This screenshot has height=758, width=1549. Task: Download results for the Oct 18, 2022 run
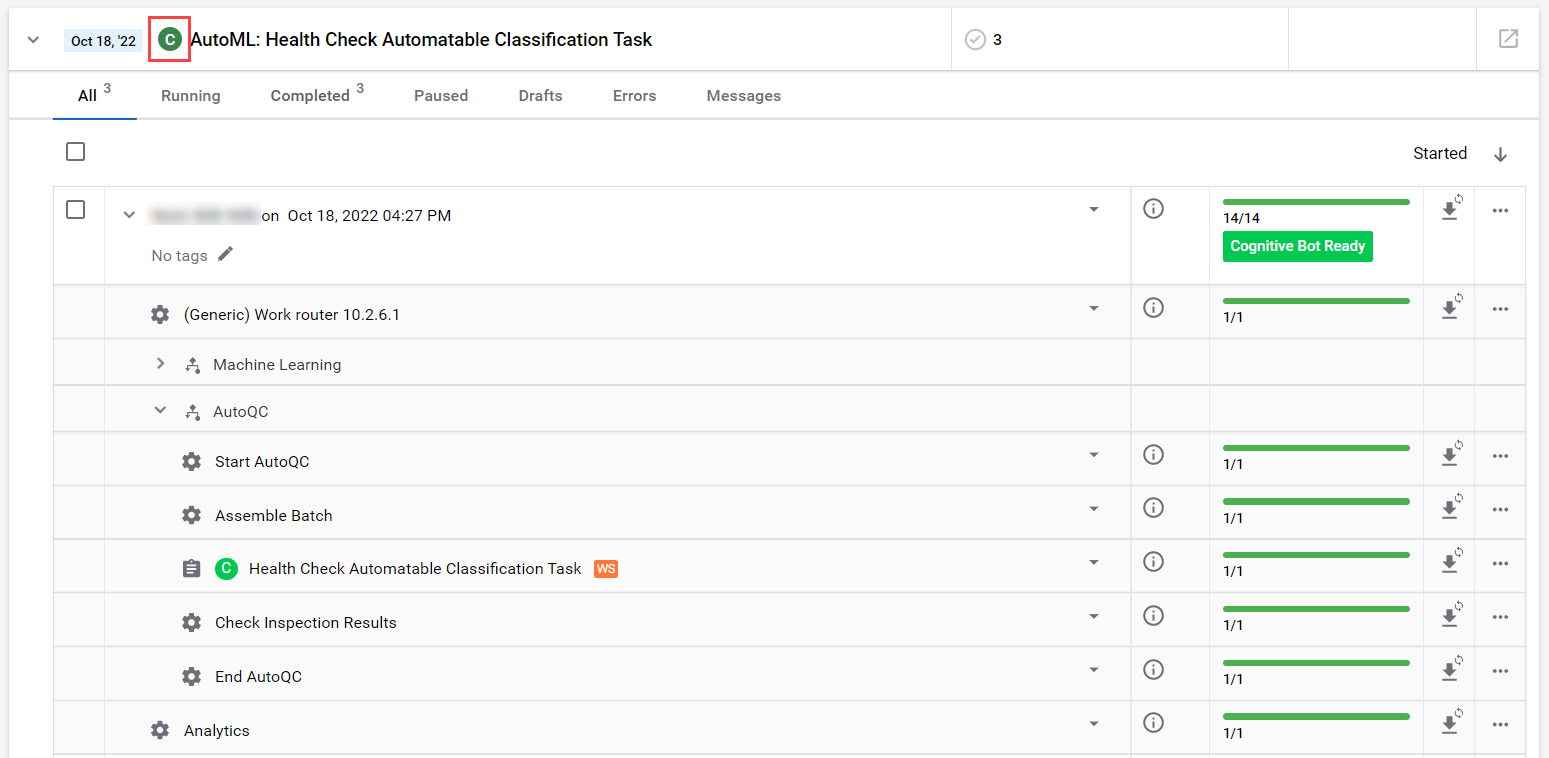point(1449,209)
